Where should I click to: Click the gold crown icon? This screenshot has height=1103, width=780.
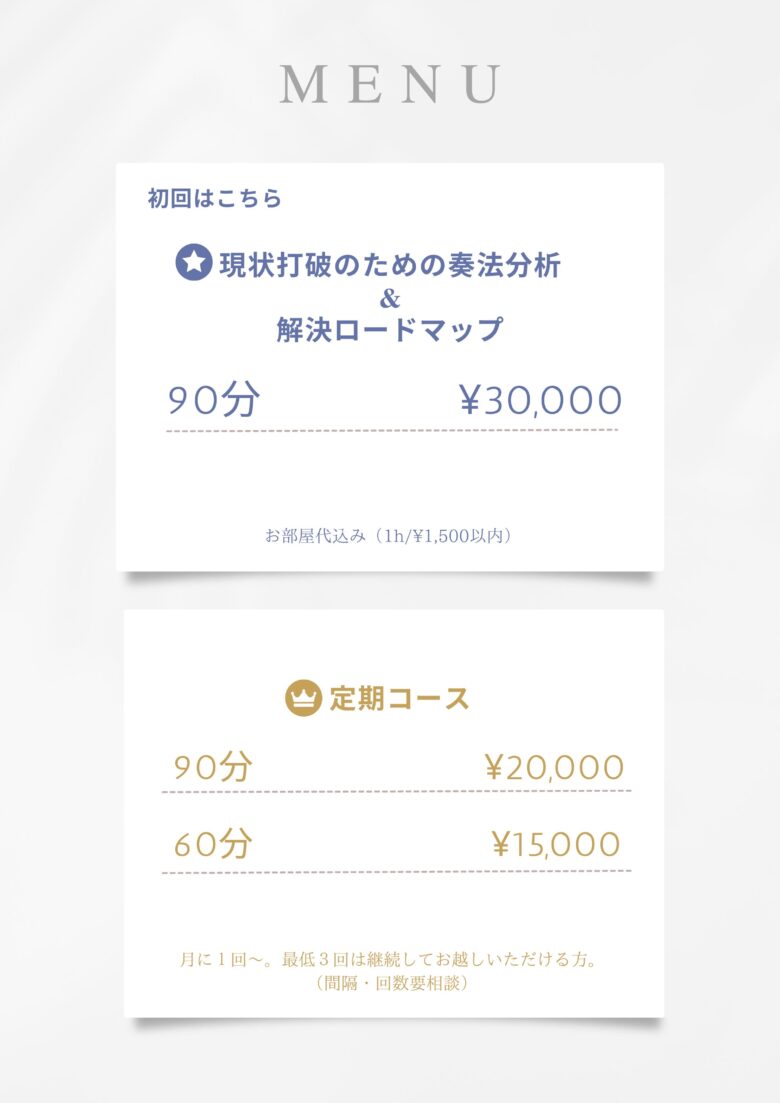coord(303,698)
